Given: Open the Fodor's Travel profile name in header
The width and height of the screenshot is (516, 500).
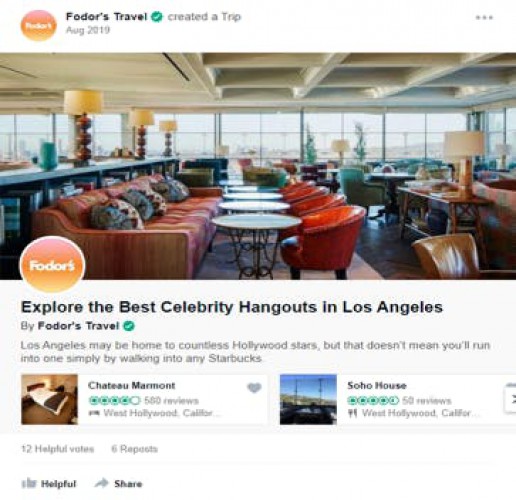Looking at the screenshot, I should [106, 17].
